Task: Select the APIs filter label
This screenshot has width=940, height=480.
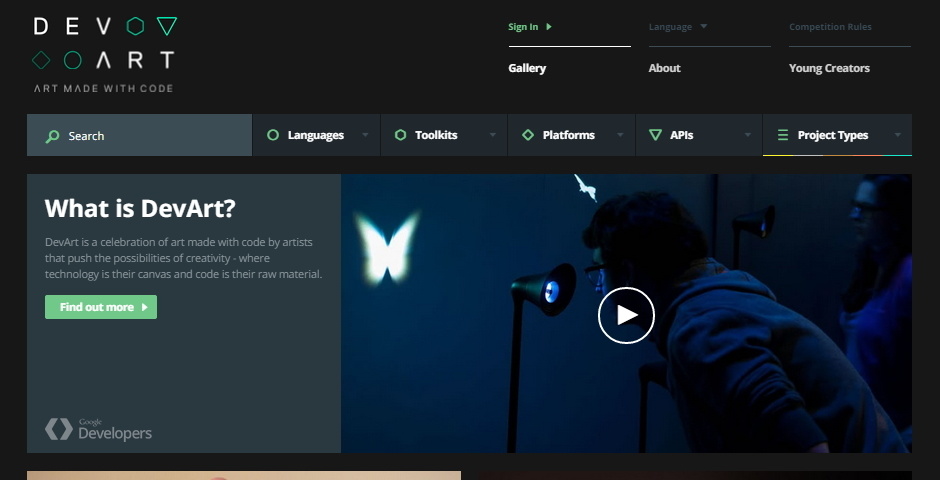Action: [682, 135]
